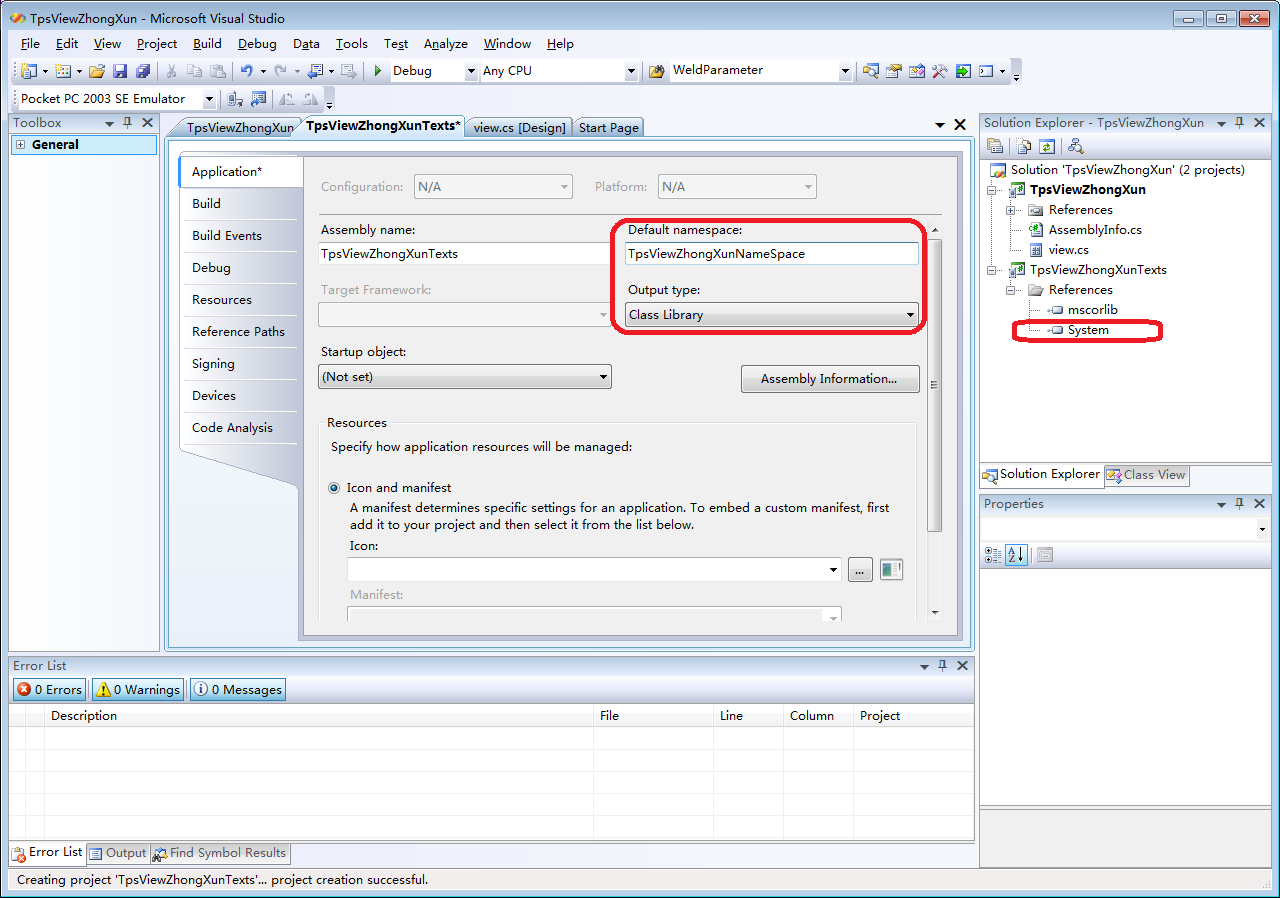This screenshot has height=898, width=1280.
Task: Click the Navigate Backward toolbar icon
Action: [315, 71]
